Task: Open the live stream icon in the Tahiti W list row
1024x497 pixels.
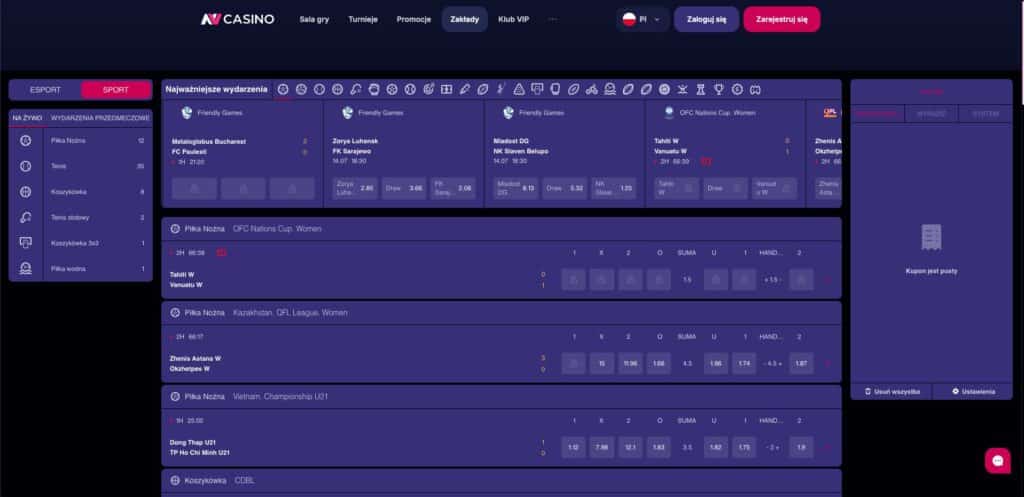Action: pyautogui.click(x=221, y=253)
